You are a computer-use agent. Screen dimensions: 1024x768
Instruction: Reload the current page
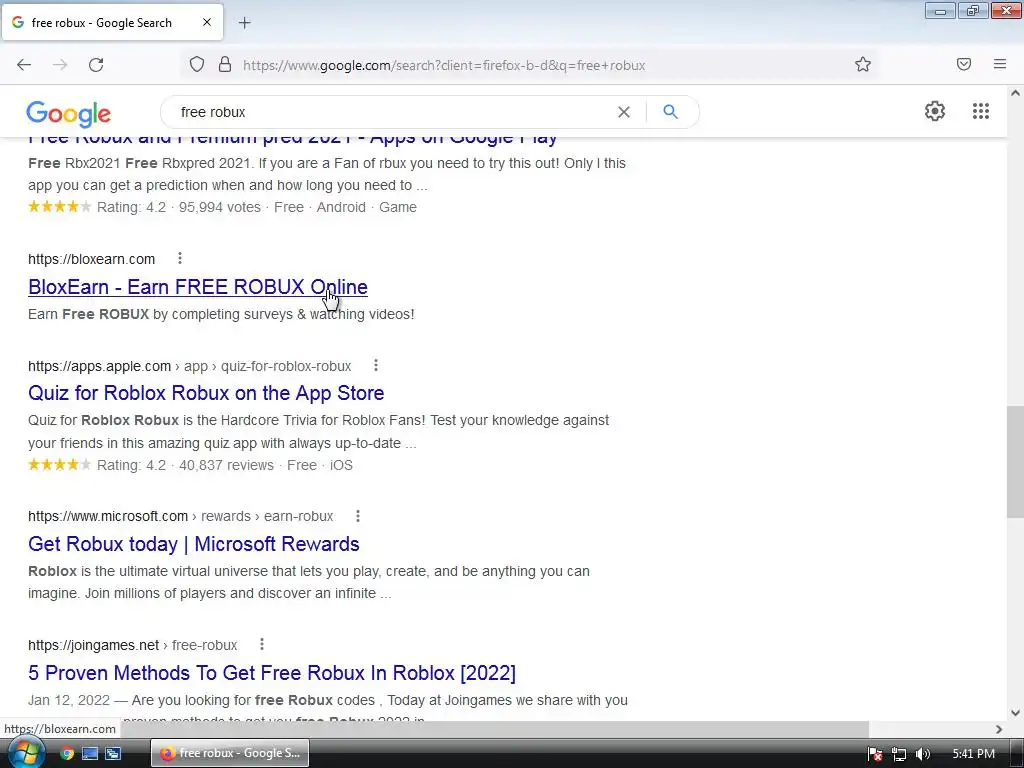point(96,65)
